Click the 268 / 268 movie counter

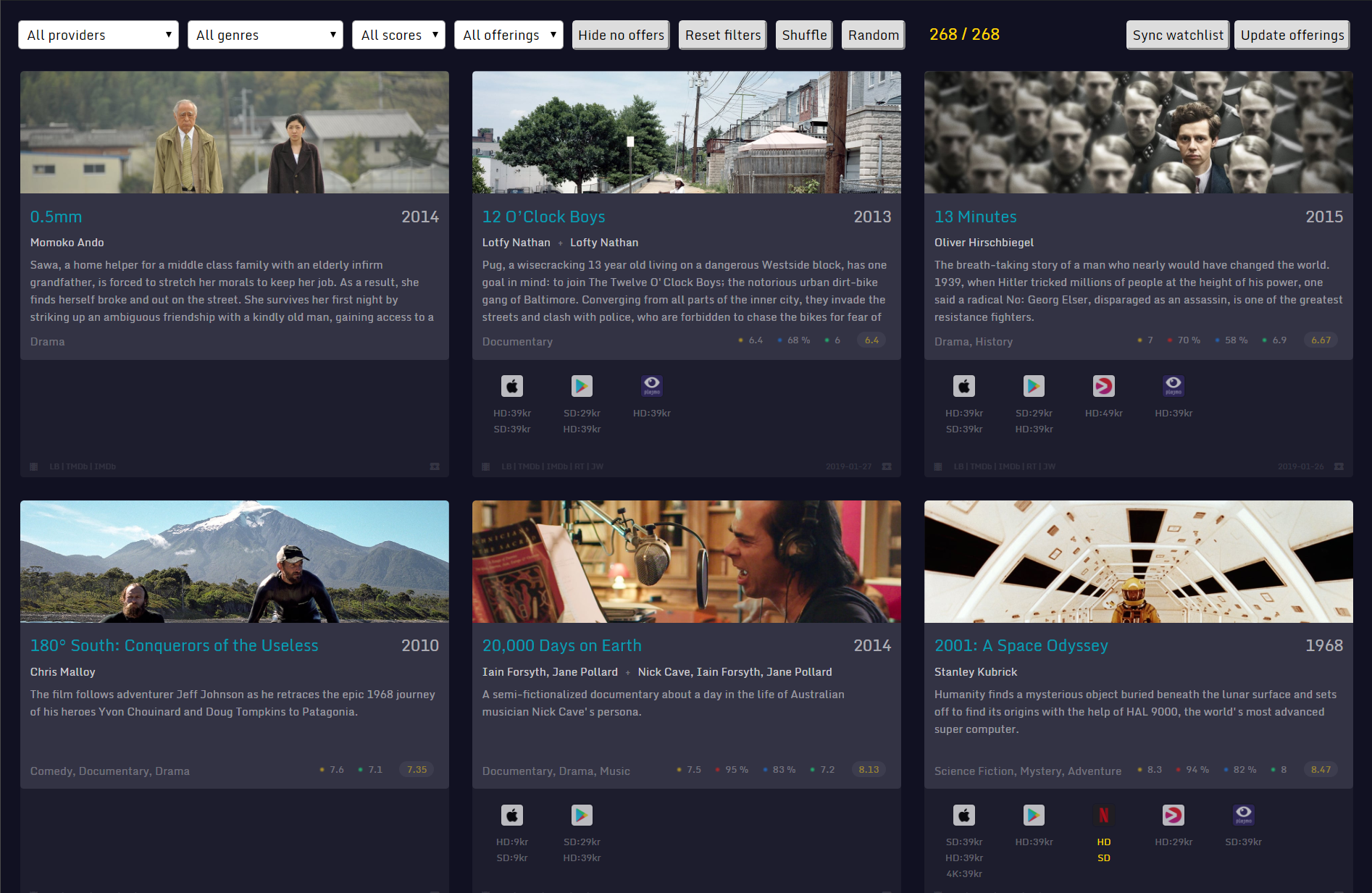(x=964, y=34)
